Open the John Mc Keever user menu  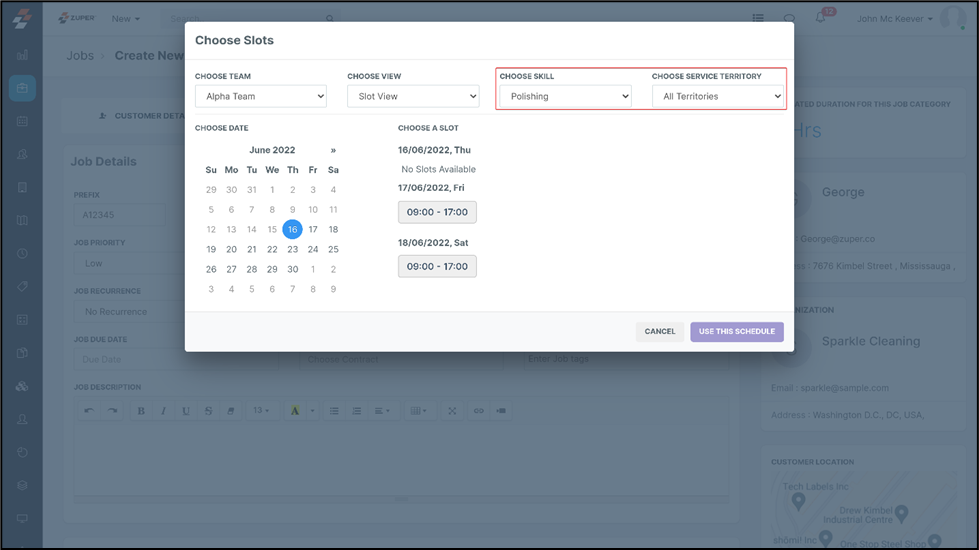pos(894,19)
